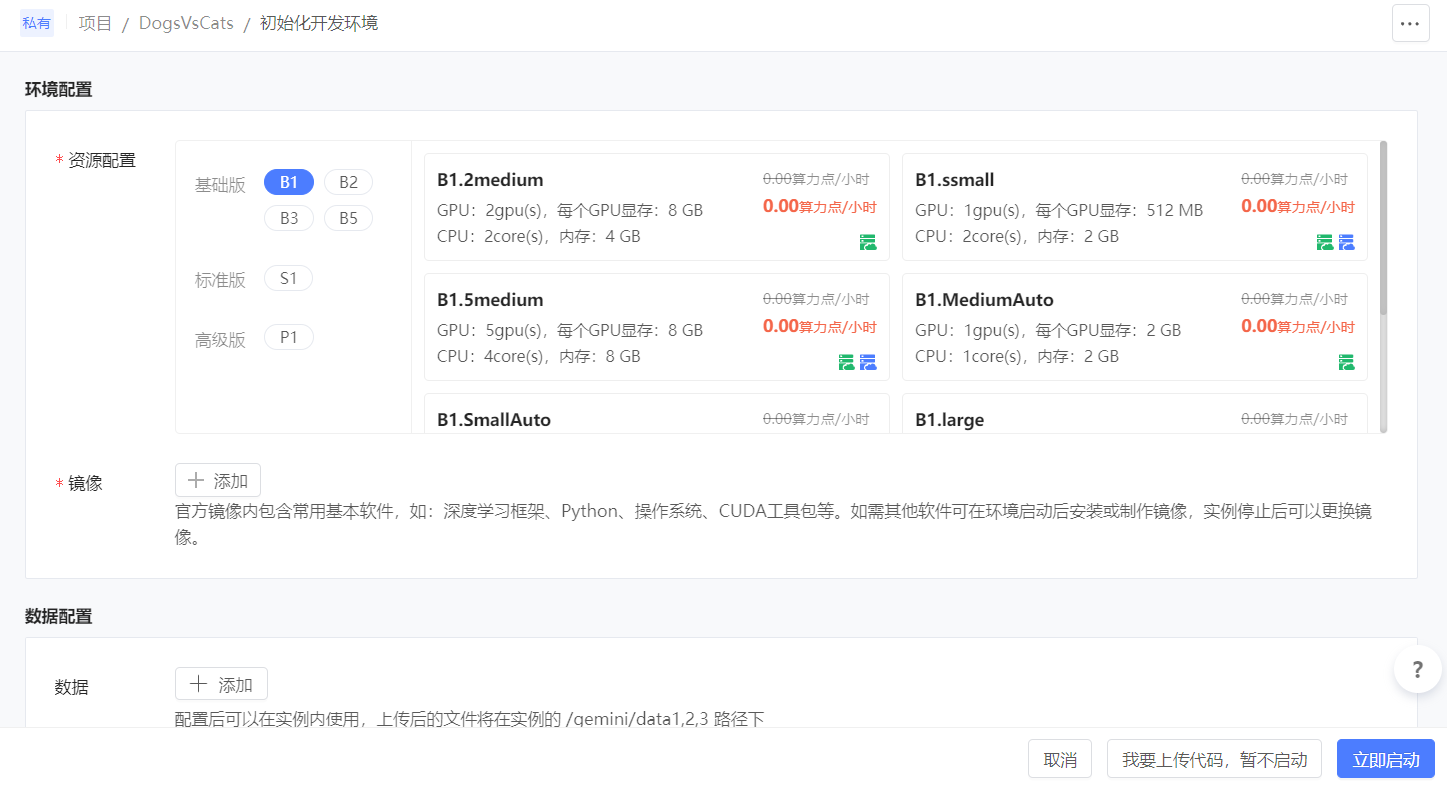The image size is (1447, 786).
Task: Click 添加 button to add data (数据)
Action: [x=221, y=685]
